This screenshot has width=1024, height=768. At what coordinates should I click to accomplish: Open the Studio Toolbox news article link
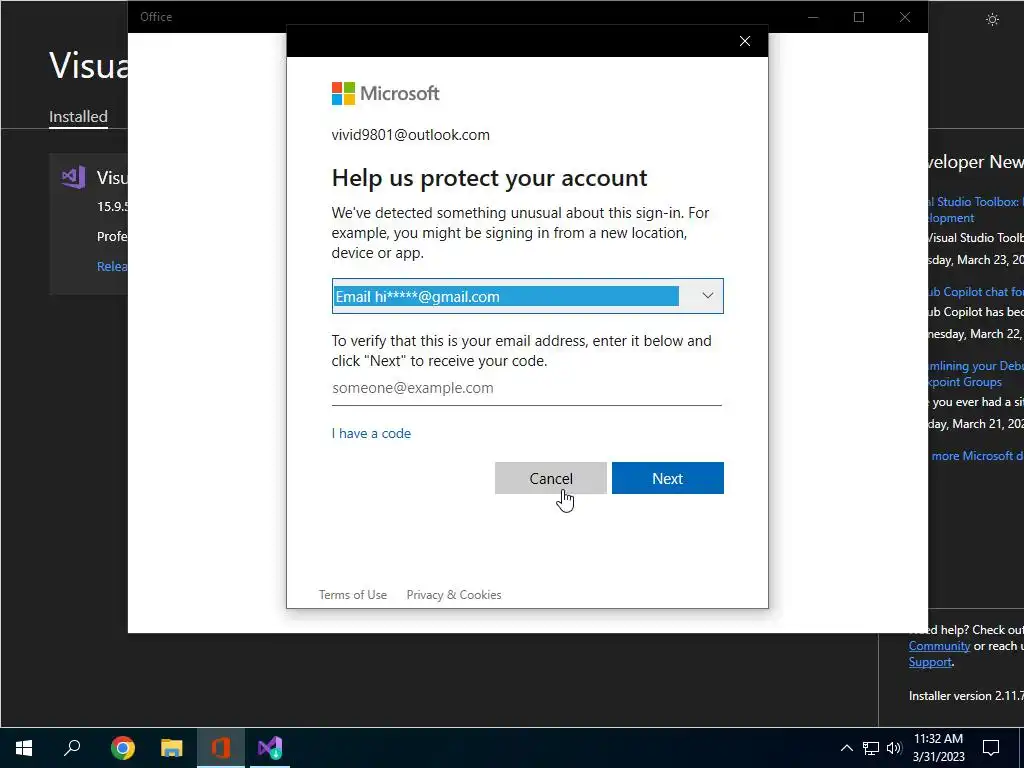(x=976, y=210)
